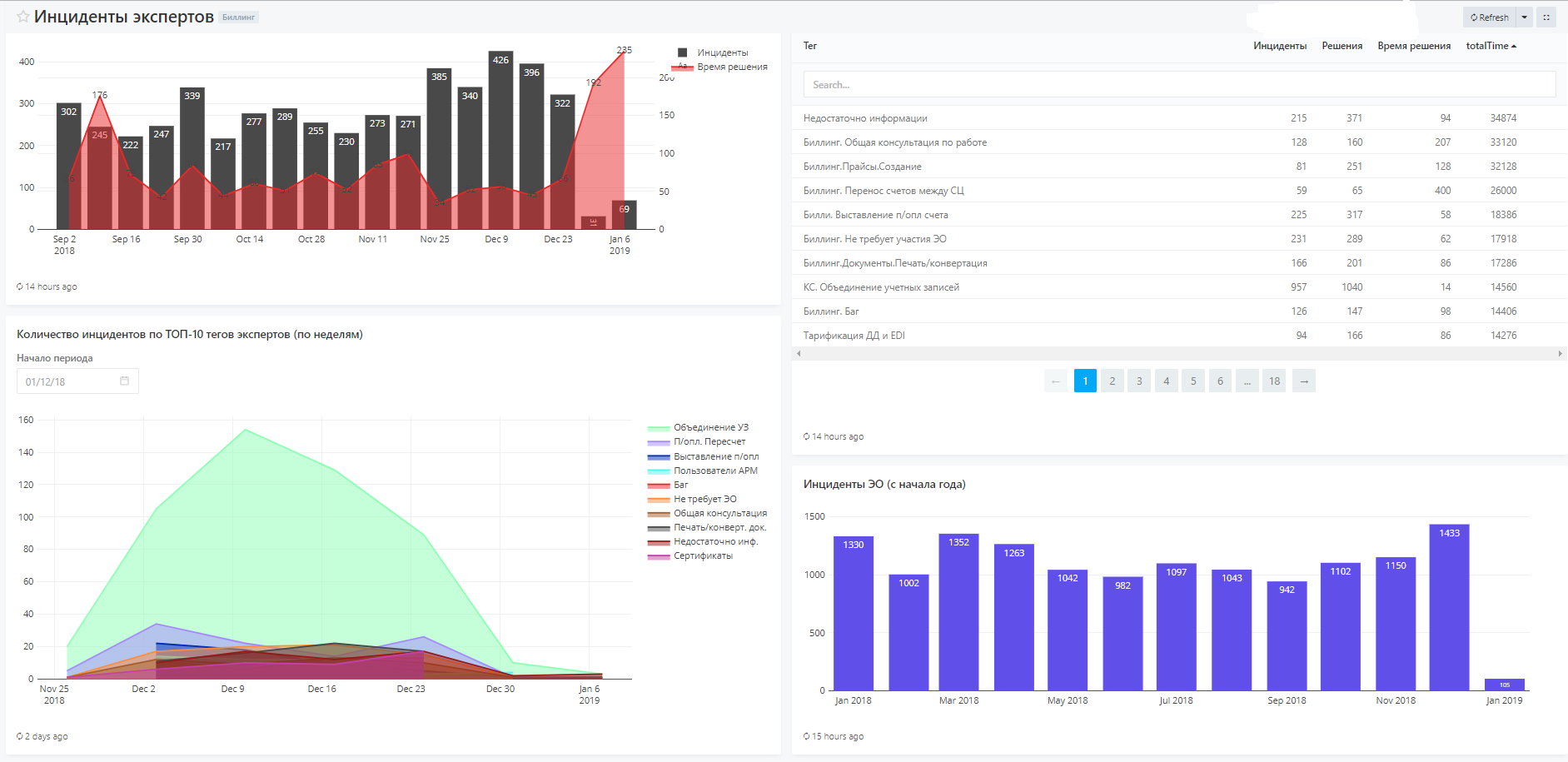Jump to page 18 of the table
The height and width of the screenshot is (762, 1568).
click(x=1274, y=381)
